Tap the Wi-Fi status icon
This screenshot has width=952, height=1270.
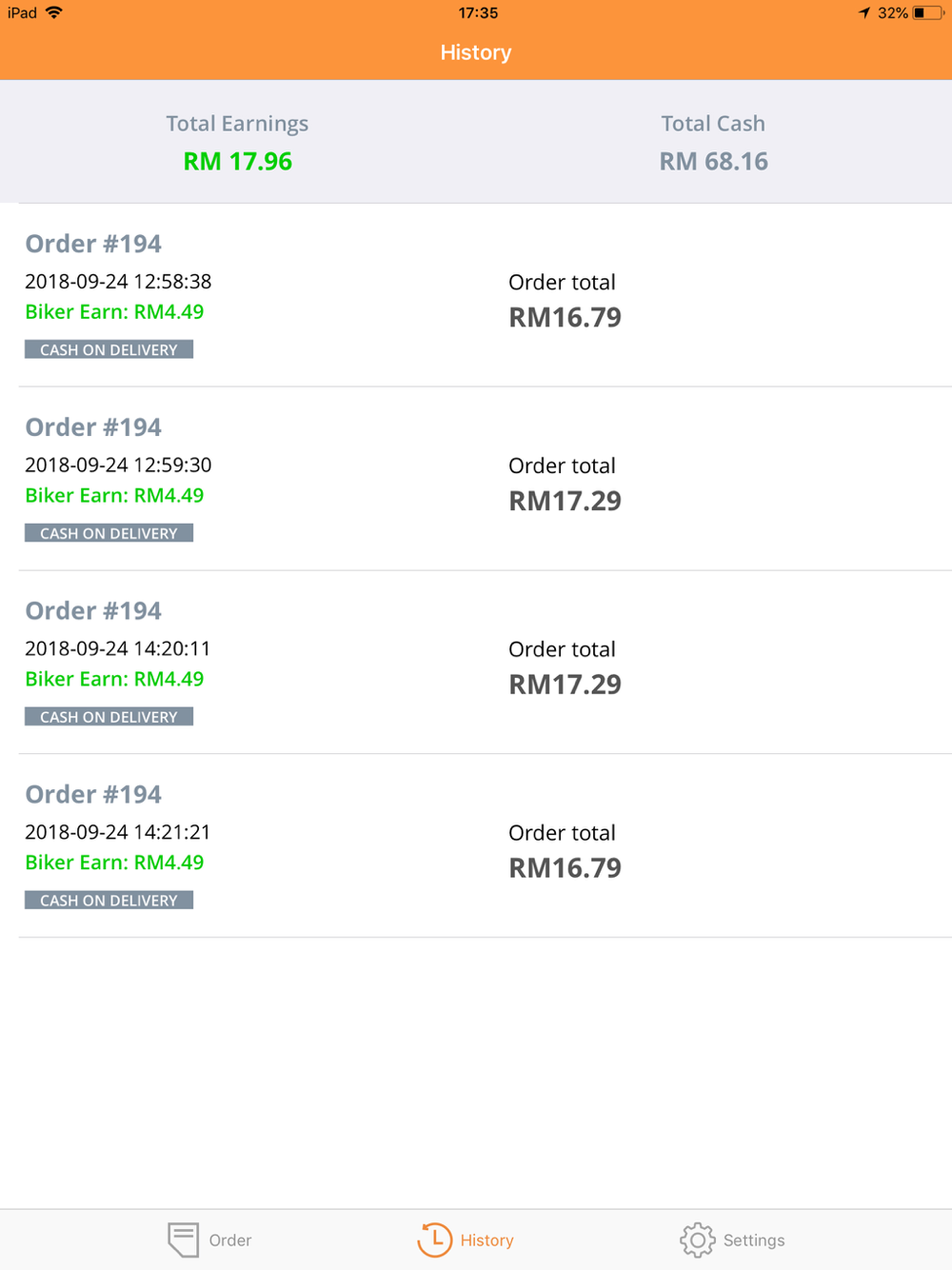click(x=54, y=12)
